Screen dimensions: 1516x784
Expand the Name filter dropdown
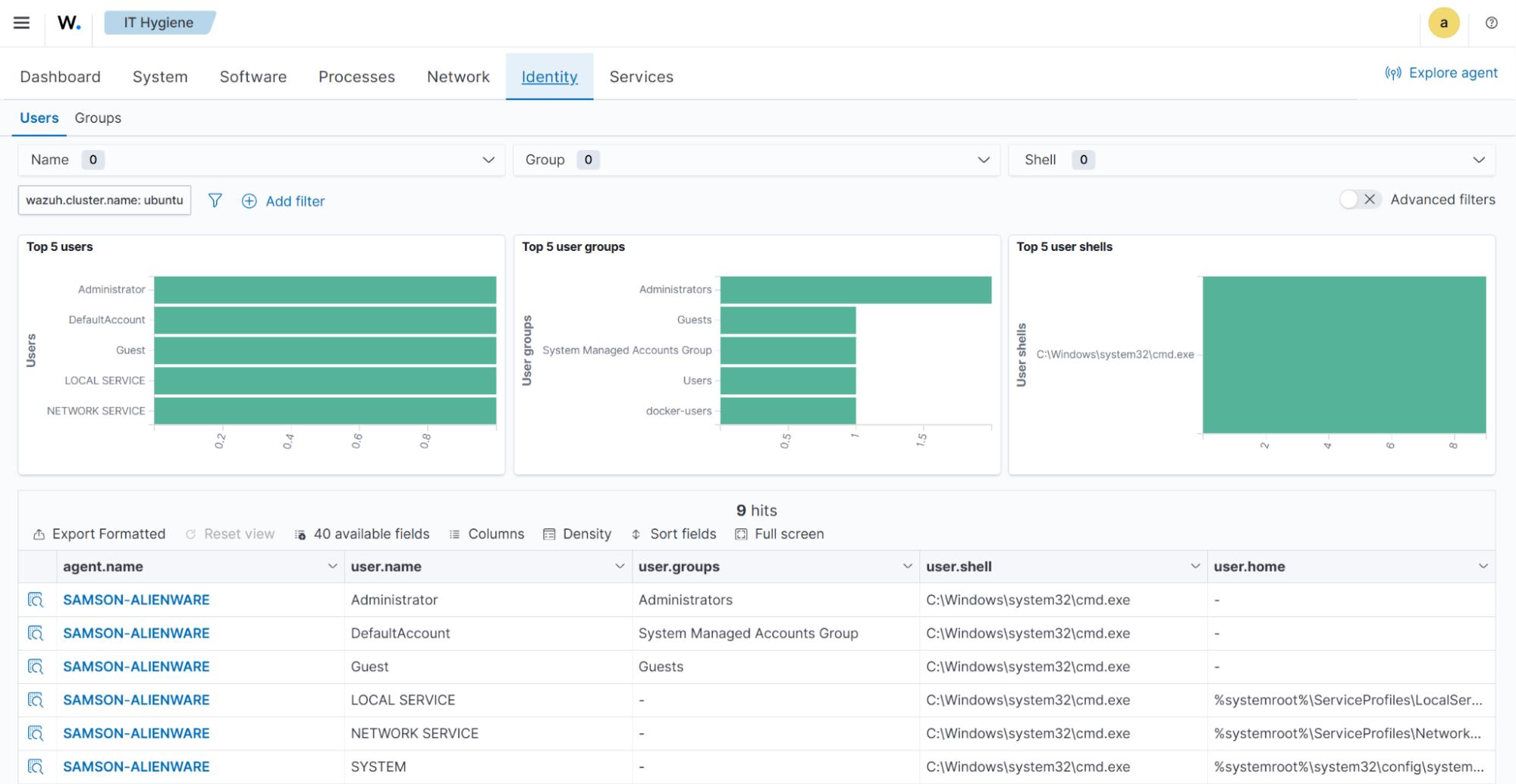pos(488,160)
